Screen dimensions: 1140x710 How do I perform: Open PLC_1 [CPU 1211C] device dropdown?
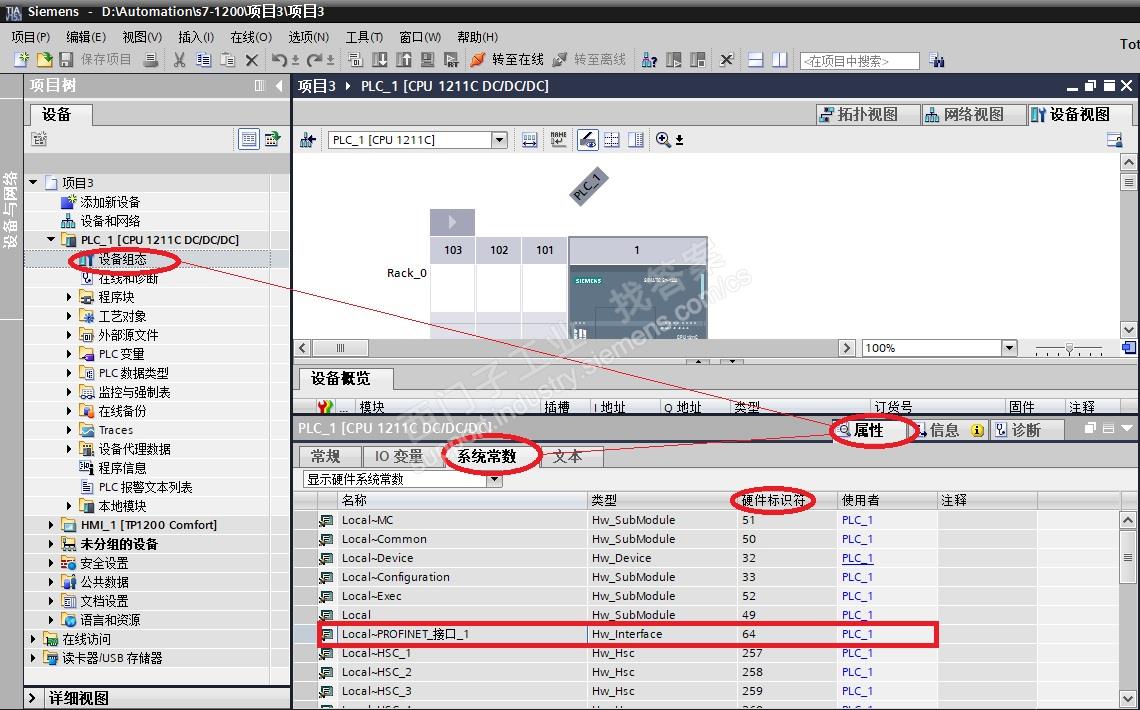(x=499, y=140)
